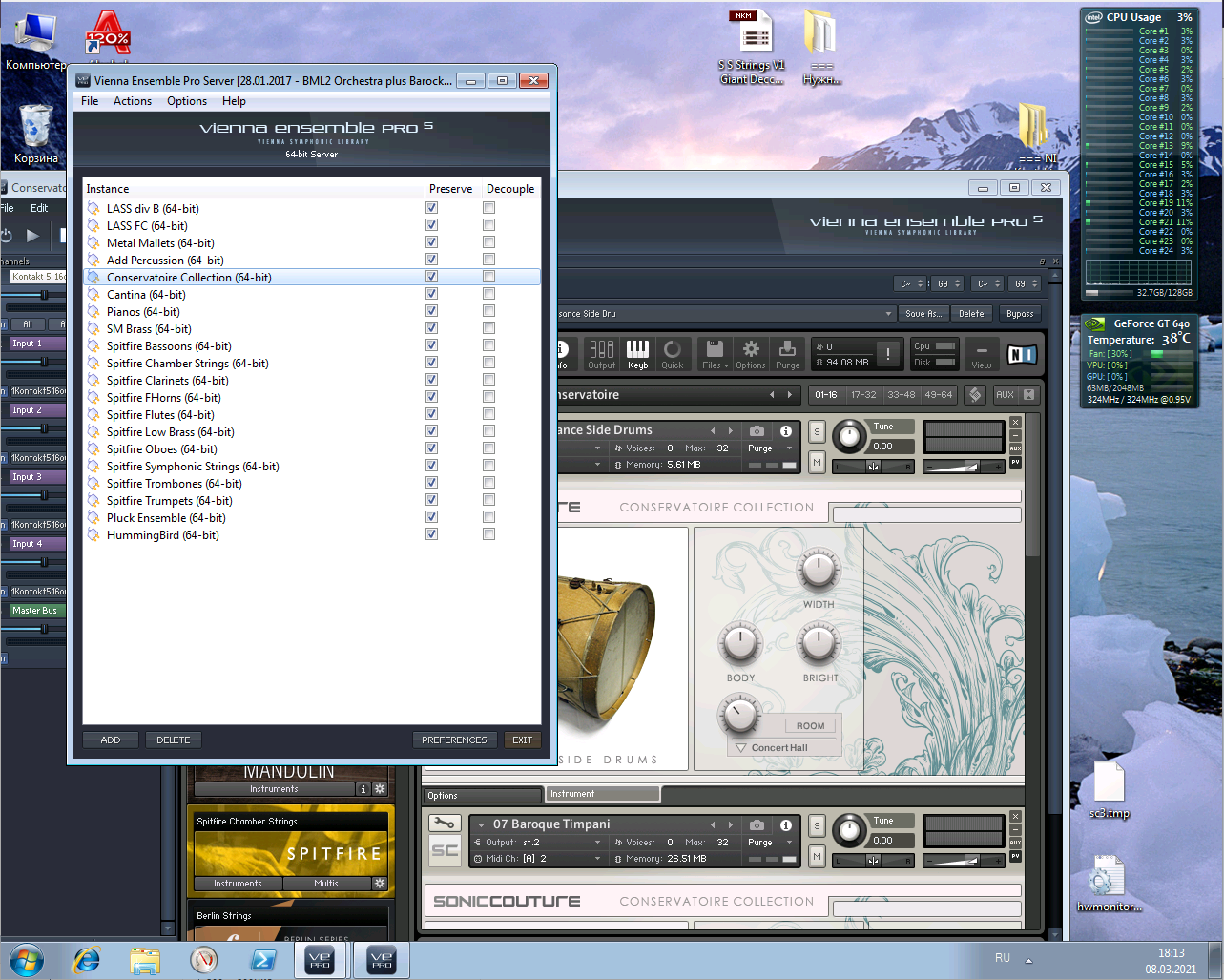The image size is (1224, 980).
Task: Open the gear icon on the Spitfire Chamber Strings library
Action: (x=380, y=884)
